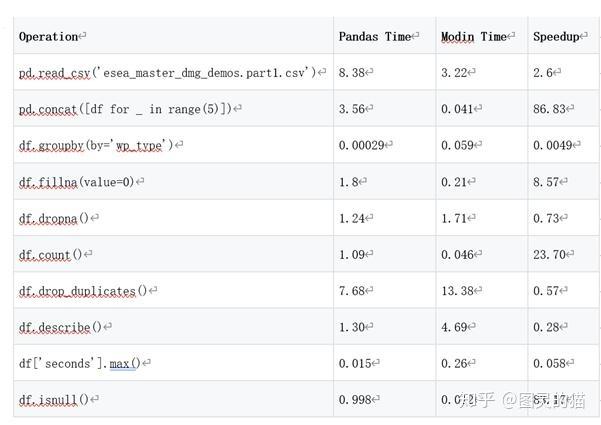This screenshot has height=425, width=601.
Task: Click the df.drop_duplicates() cell
Action: click(84, 291)
